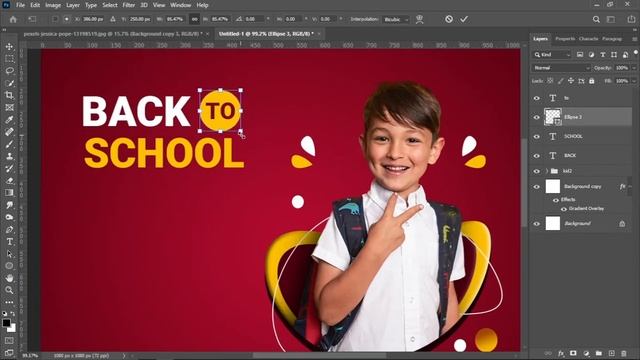Toggle layer filtering on/off switch
The image size is (640, 360).
tap(635, 53)
